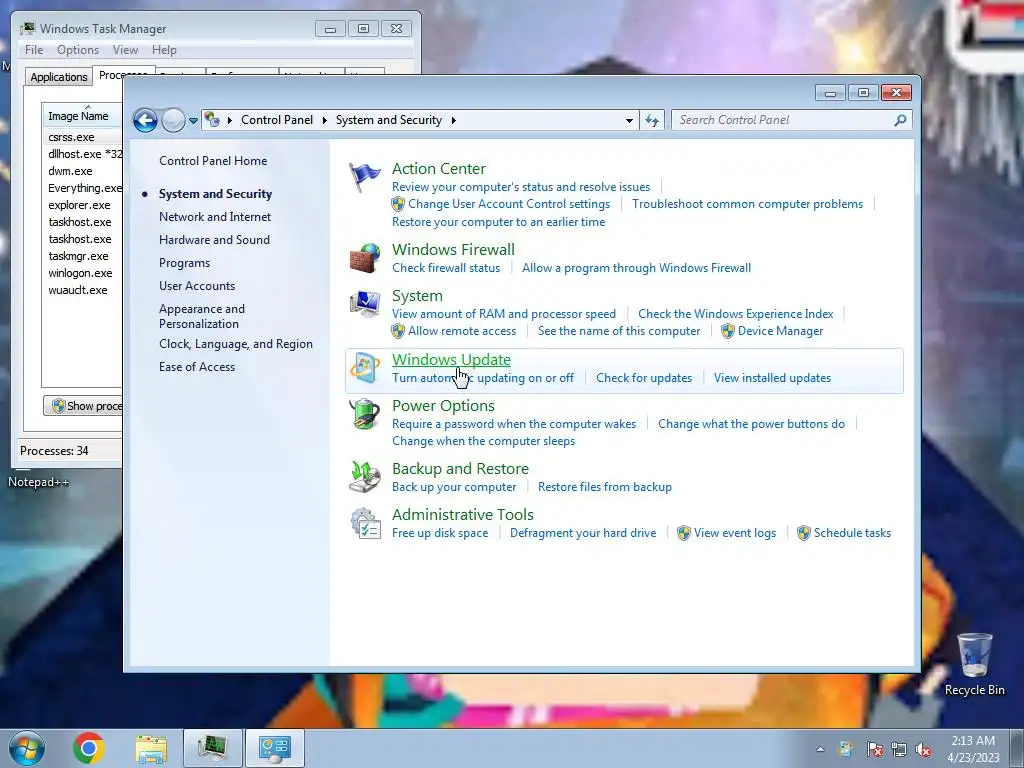Refresh the Control Panel address bar
The image size is (1024, 768).
652,120
